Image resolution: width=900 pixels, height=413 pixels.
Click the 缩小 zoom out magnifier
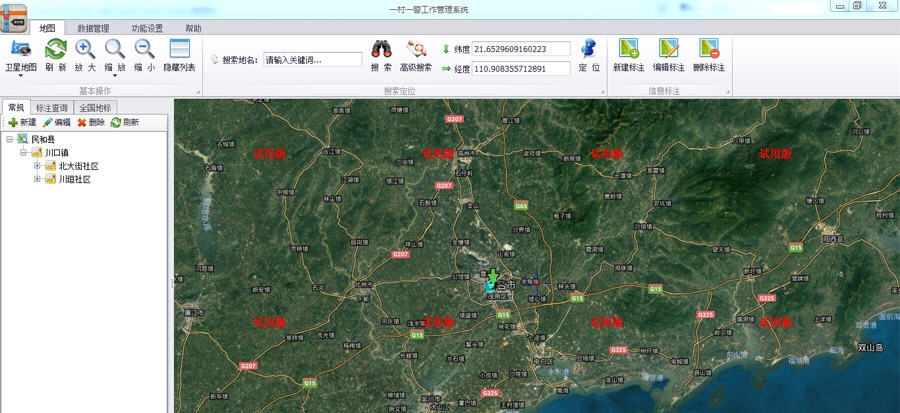pos(144,49)
